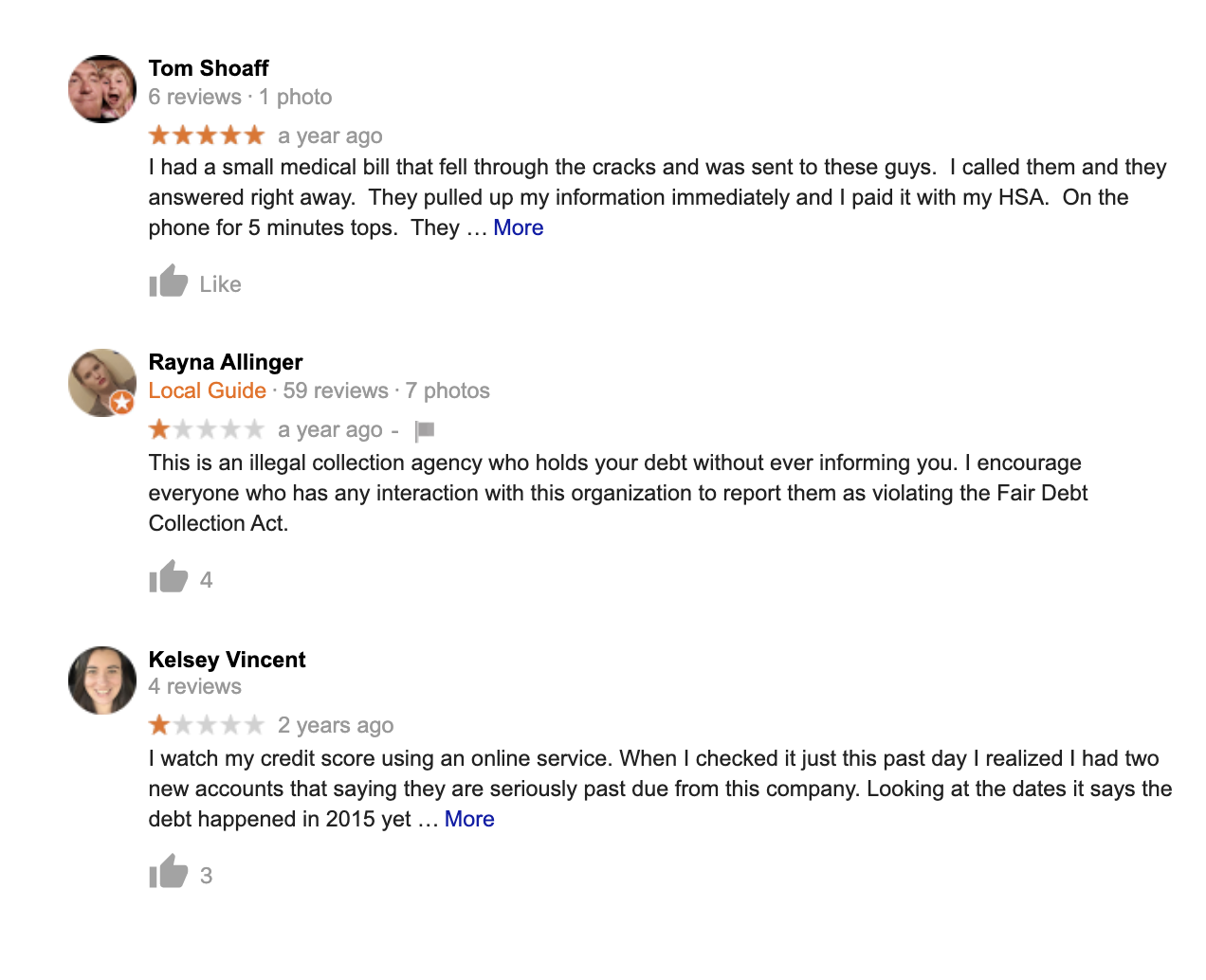Viewport: 1206px width, 980px height.
Task: Click Rayna Allinger's one-star rating
Action: coord(207,430)
